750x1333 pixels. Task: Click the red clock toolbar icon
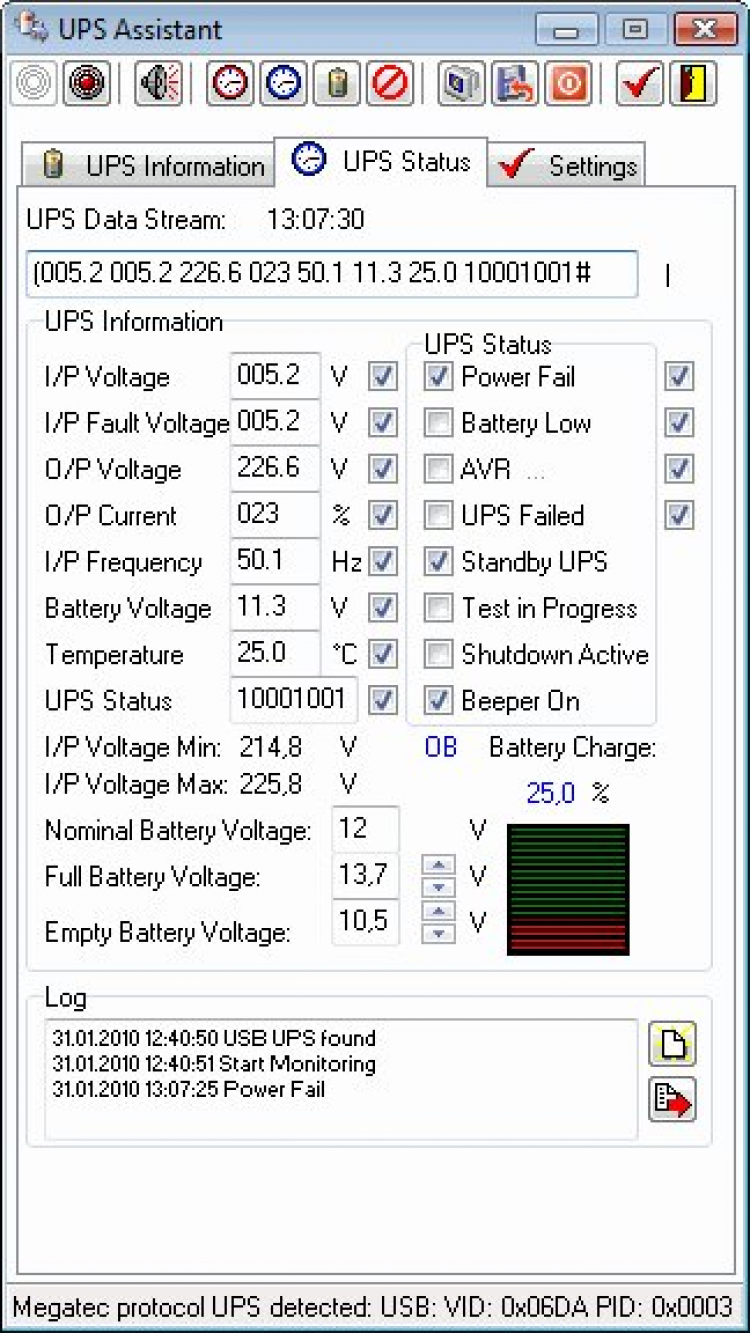coord(230,84)
